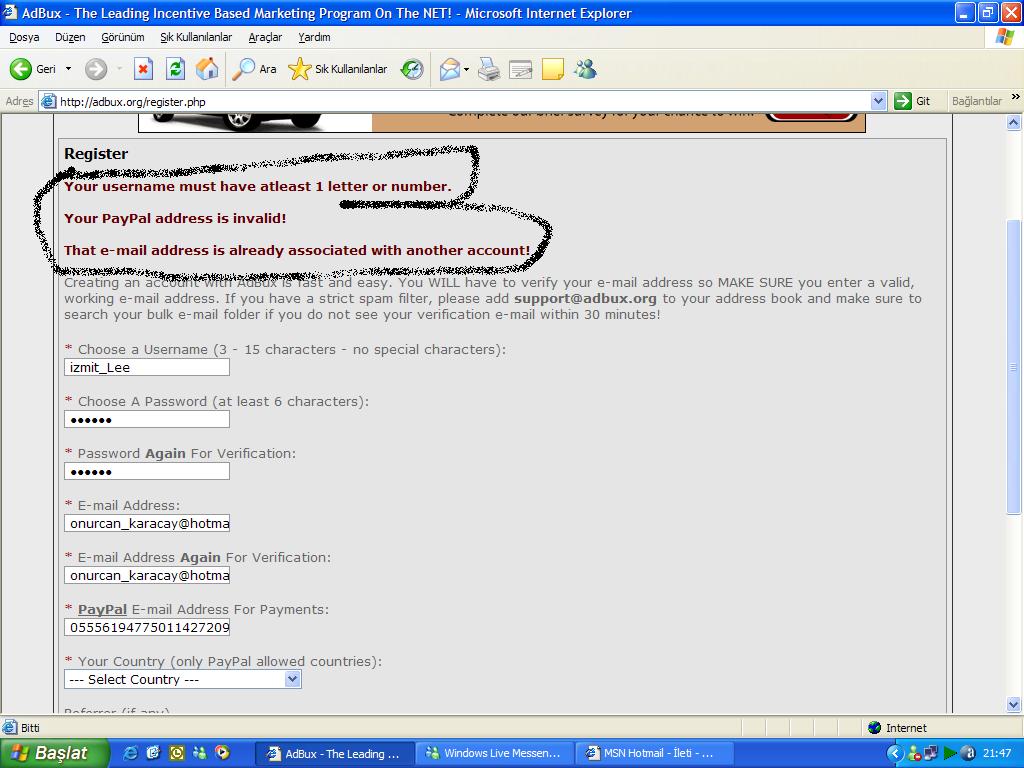Image resolution: width=1024 pixels, height=768 pixels.
Task: Click the E-mail Address Again verification field
Action: tap(147, 575)
